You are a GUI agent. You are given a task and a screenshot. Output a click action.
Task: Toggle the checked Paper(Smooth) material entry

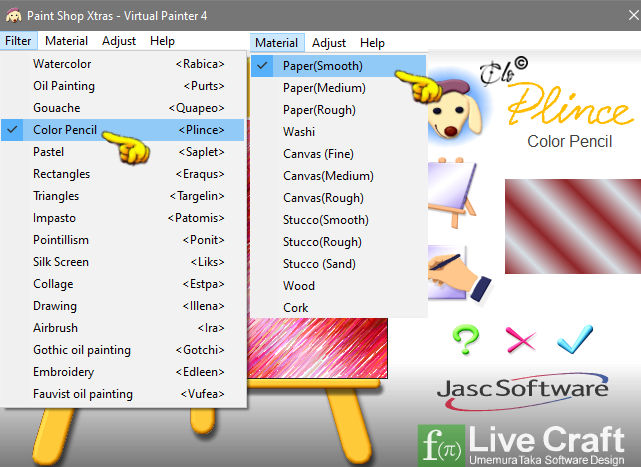pyautogui.click(x=338, y=66)
